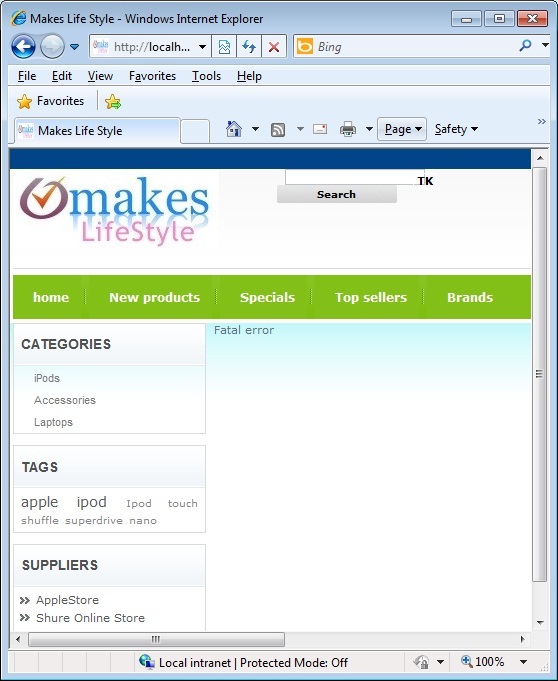Image resolution: width=558 pixels, height=681 pixels.
Task: Expand the address bar history dropdown
Action: pyautogui.click(x=202, y=46)
